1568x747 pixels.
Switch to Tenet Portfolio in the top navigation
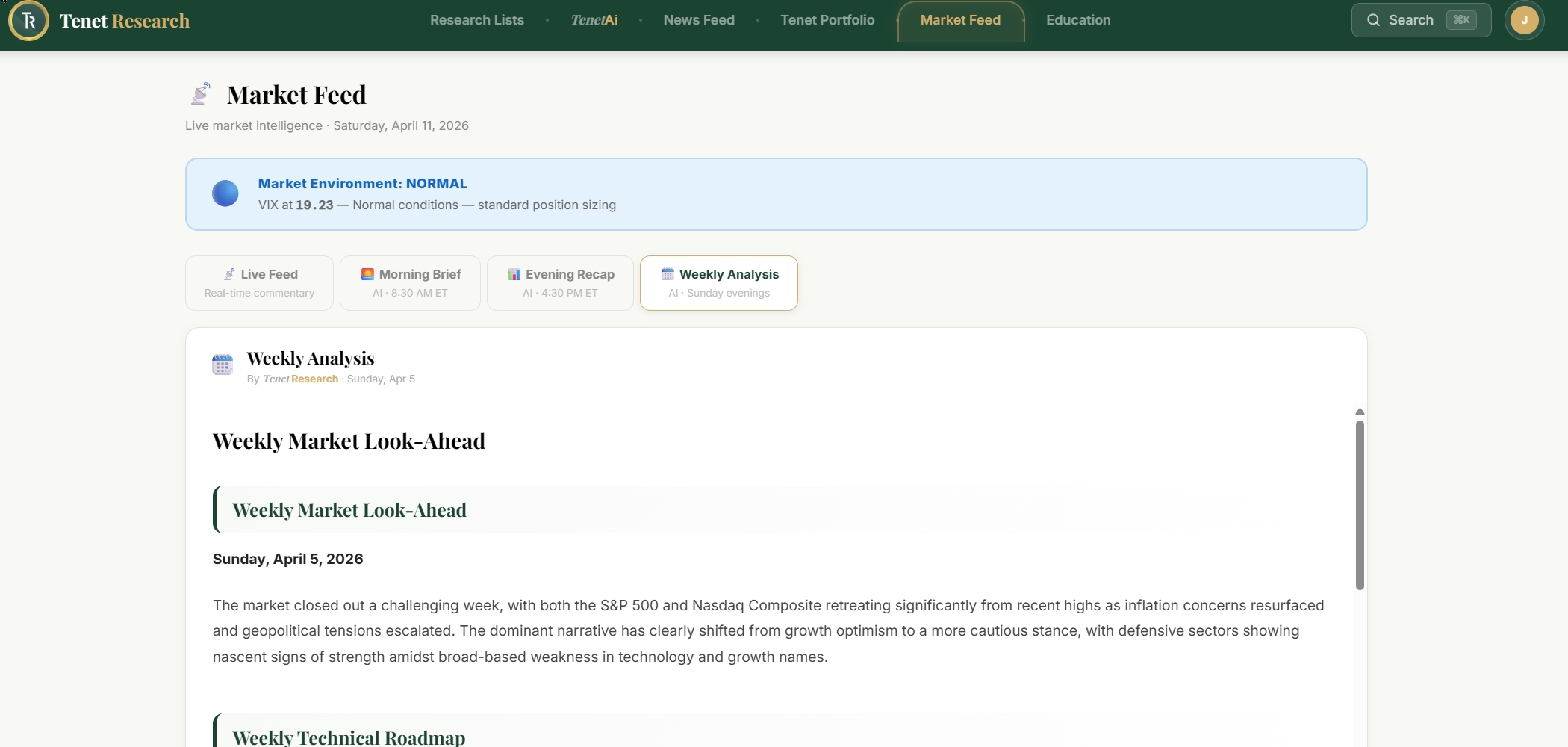(827, 20)
